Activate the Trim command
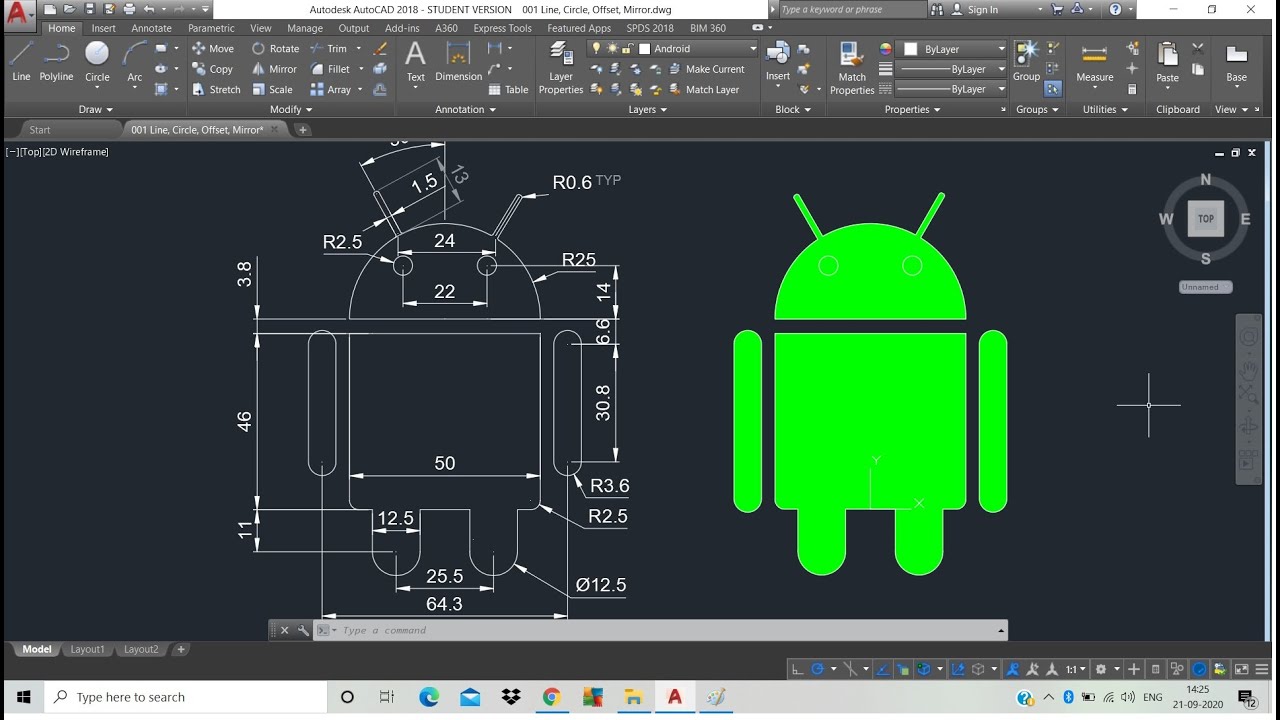 pos(329,48)
